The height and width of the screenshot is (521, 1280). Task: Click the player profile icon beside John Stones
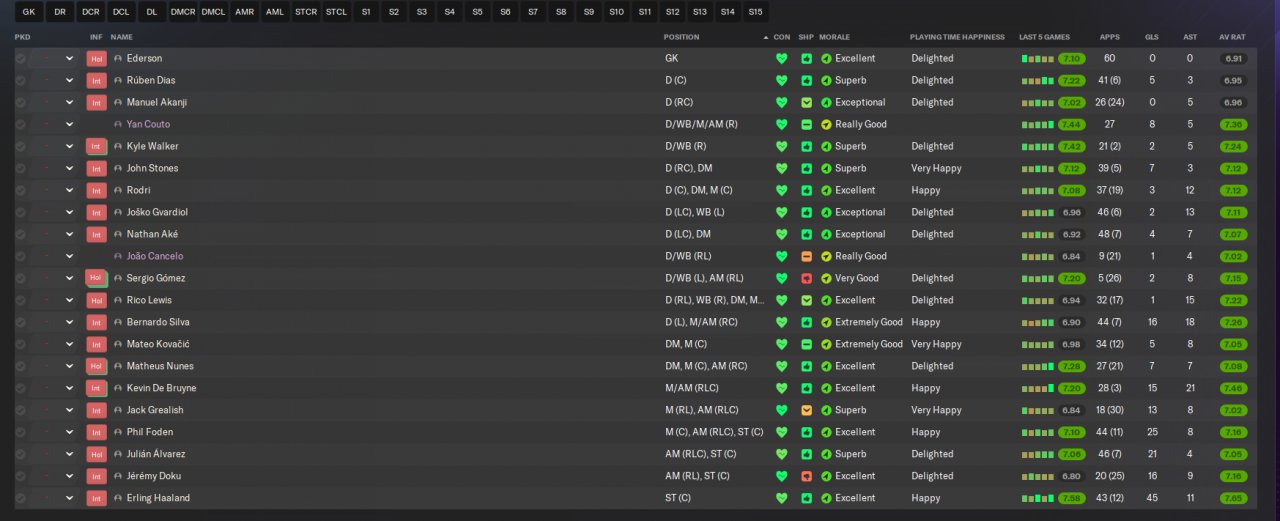point(118,168)
